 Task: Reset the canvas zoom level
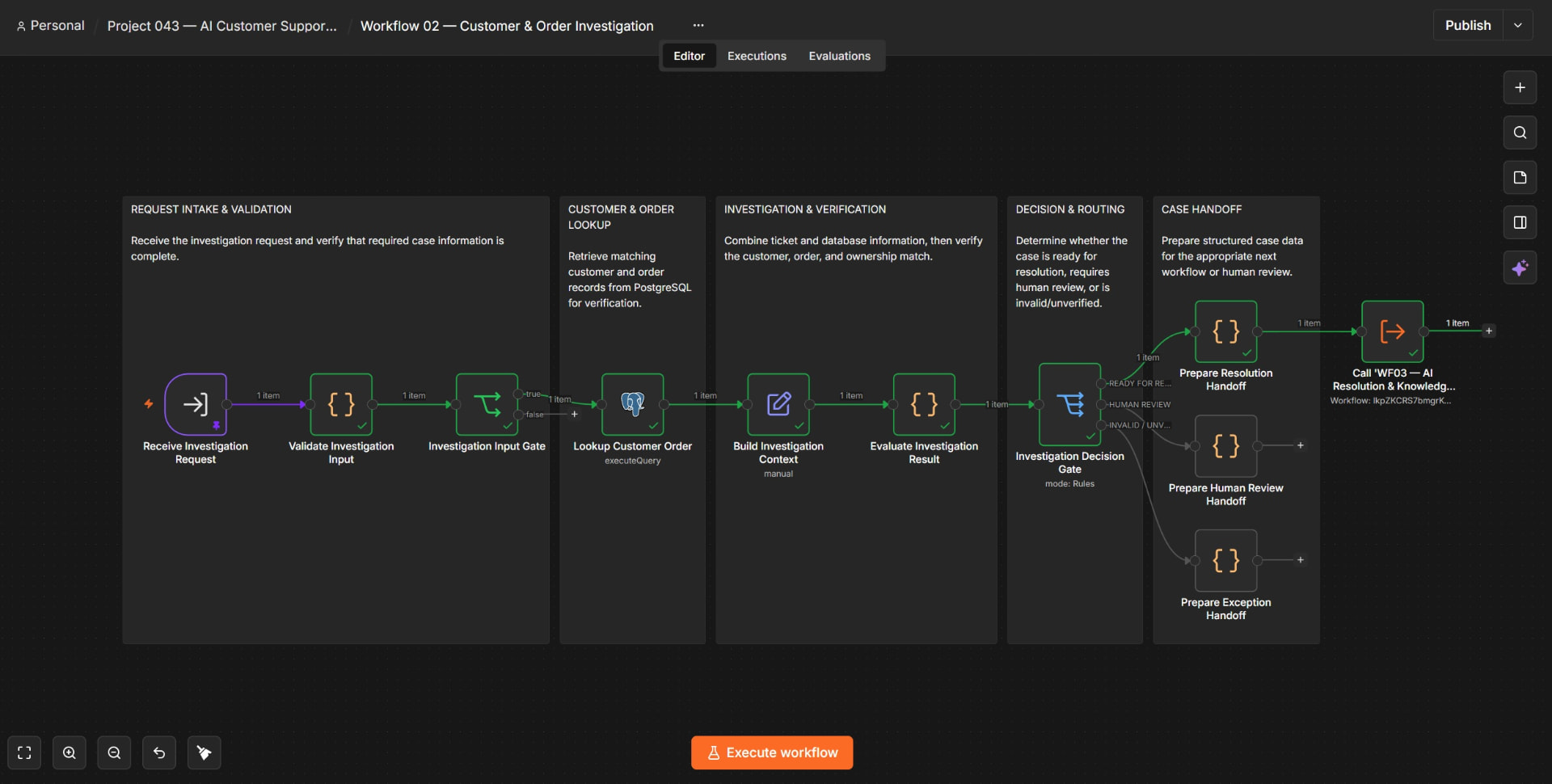click(x=159, y=753)
